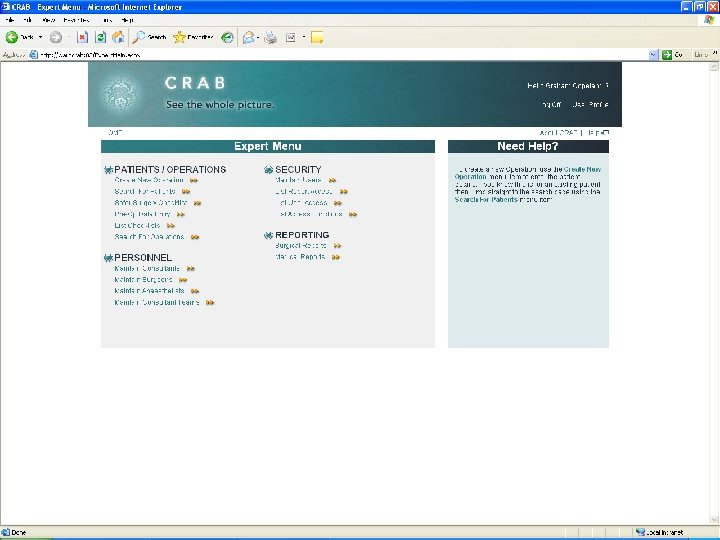
Task: Open the Create New Operation link
Action: pos(149,180)
